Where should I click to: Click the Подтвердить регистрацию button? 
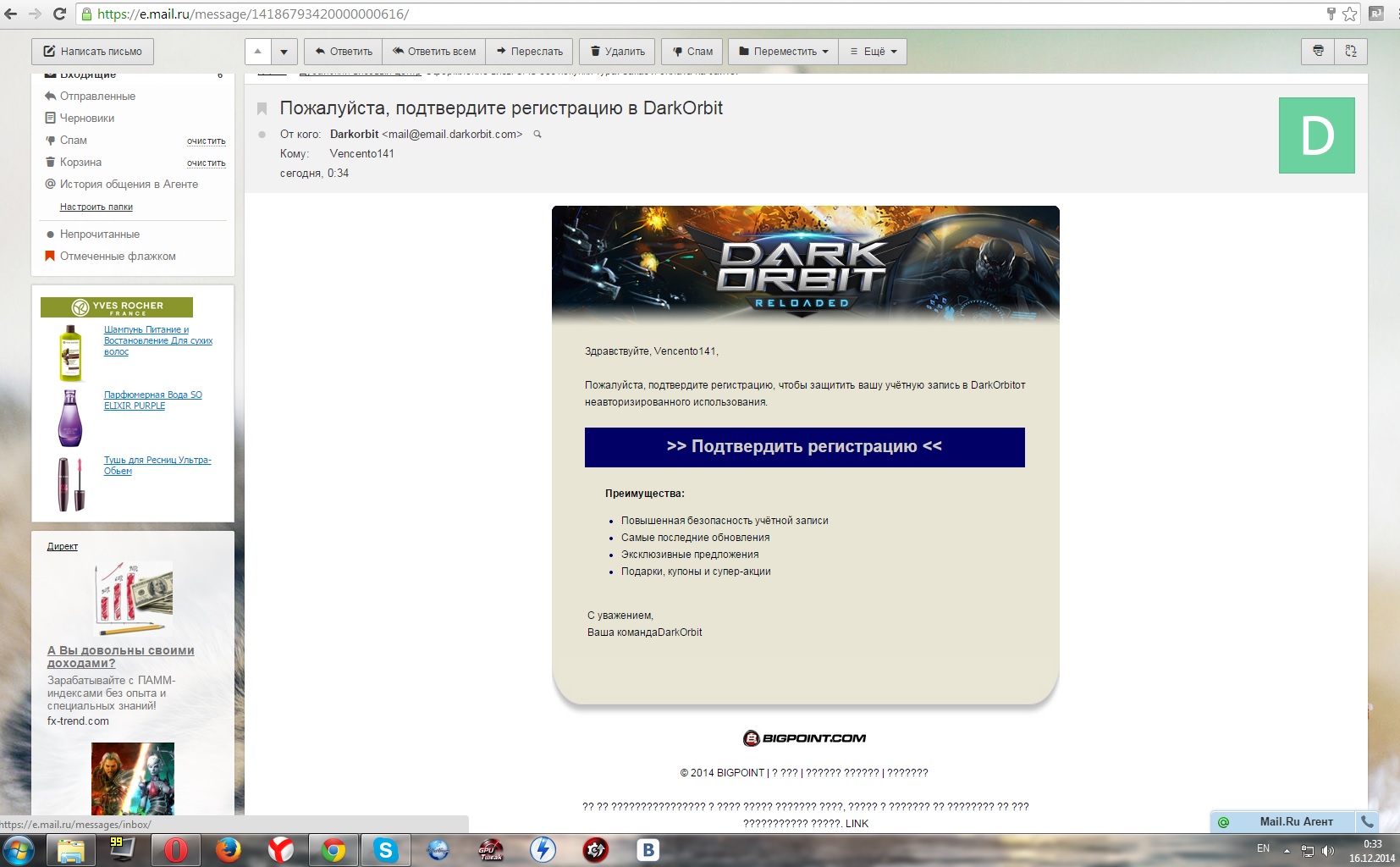[804, 447]
